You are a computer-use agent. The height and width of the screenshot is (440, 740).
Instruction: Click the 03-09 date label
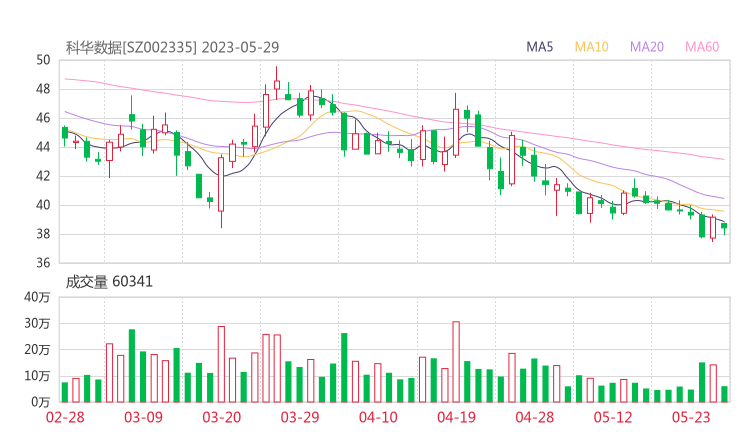[143, 417]
